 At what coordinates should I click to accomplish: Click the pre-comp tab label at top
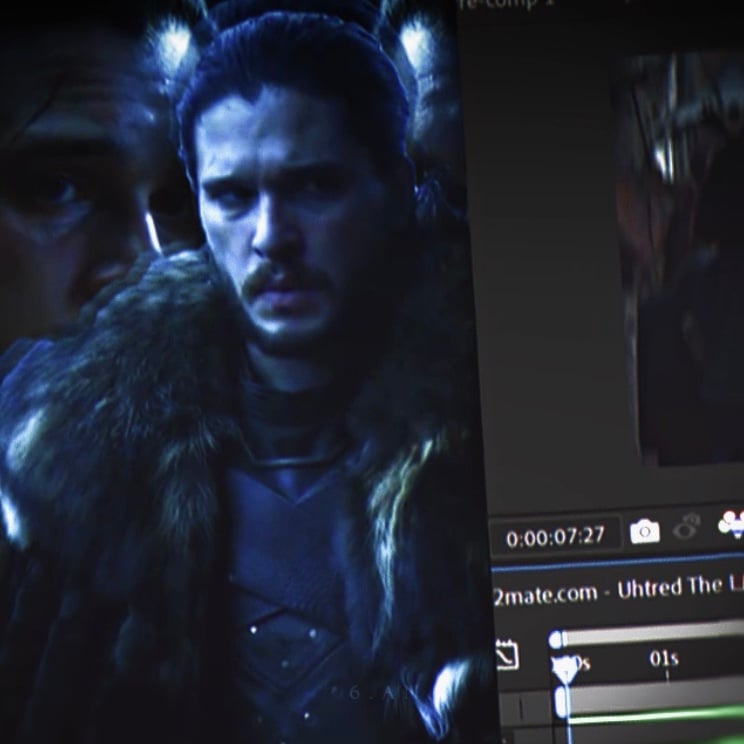(506, 4)
